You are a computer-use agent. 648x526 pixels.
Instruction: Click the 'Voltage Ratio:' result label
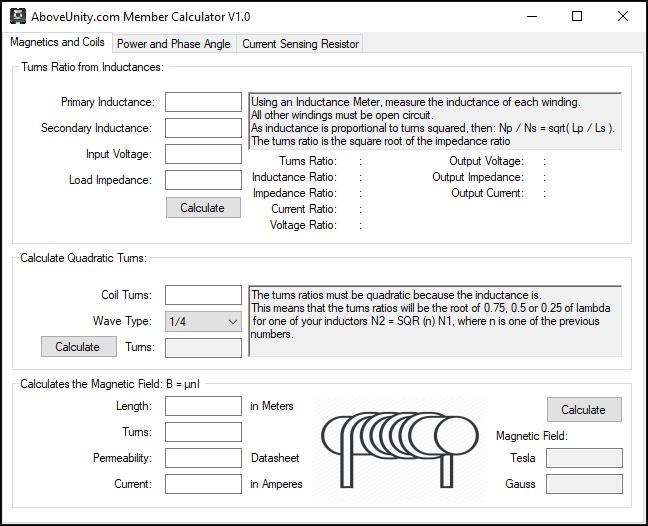tap(303, 225)
